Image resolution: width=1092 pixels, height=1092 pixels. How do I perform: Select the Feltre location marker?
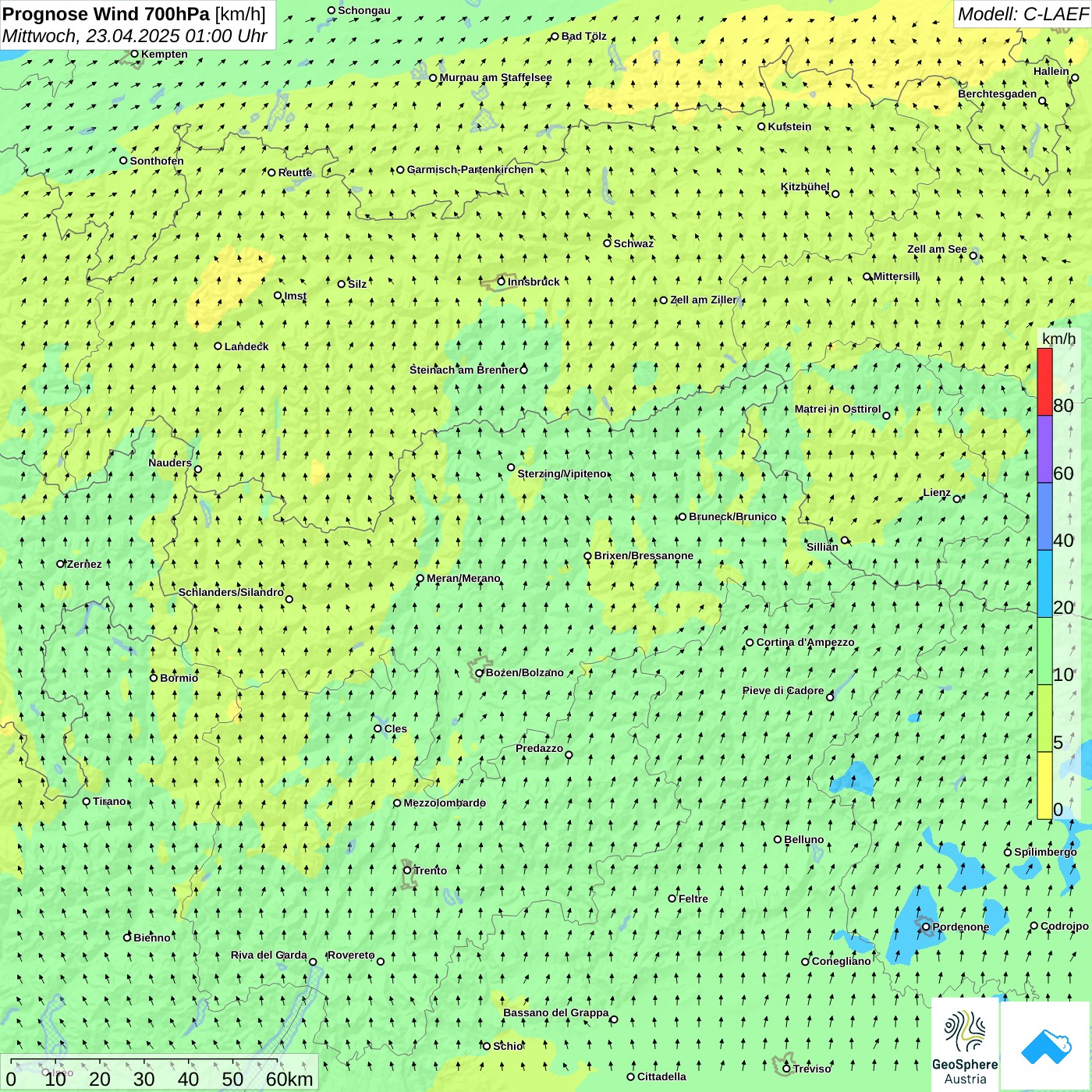tap(672, 899)
